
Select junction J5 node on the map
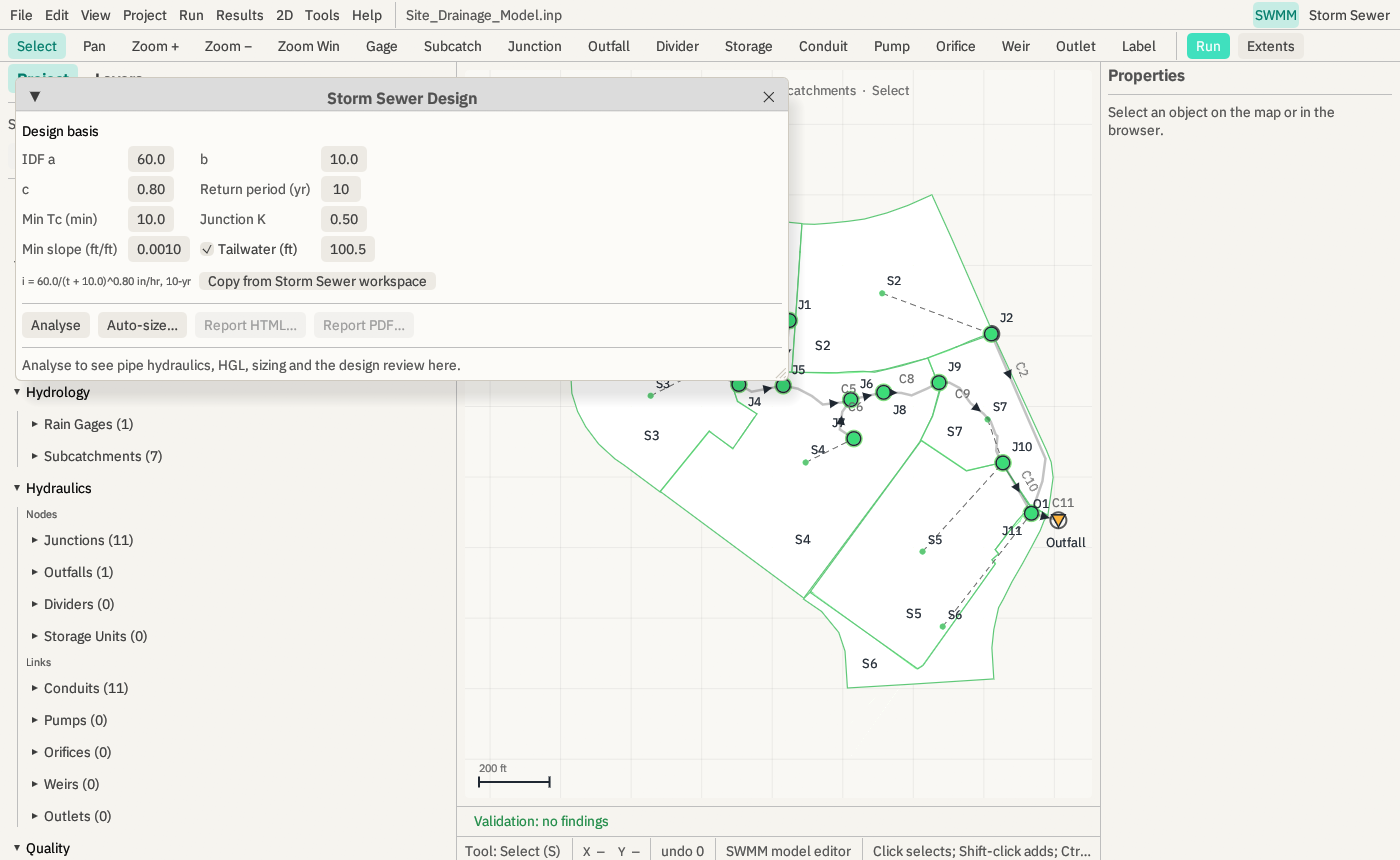[x=783, y=385]
